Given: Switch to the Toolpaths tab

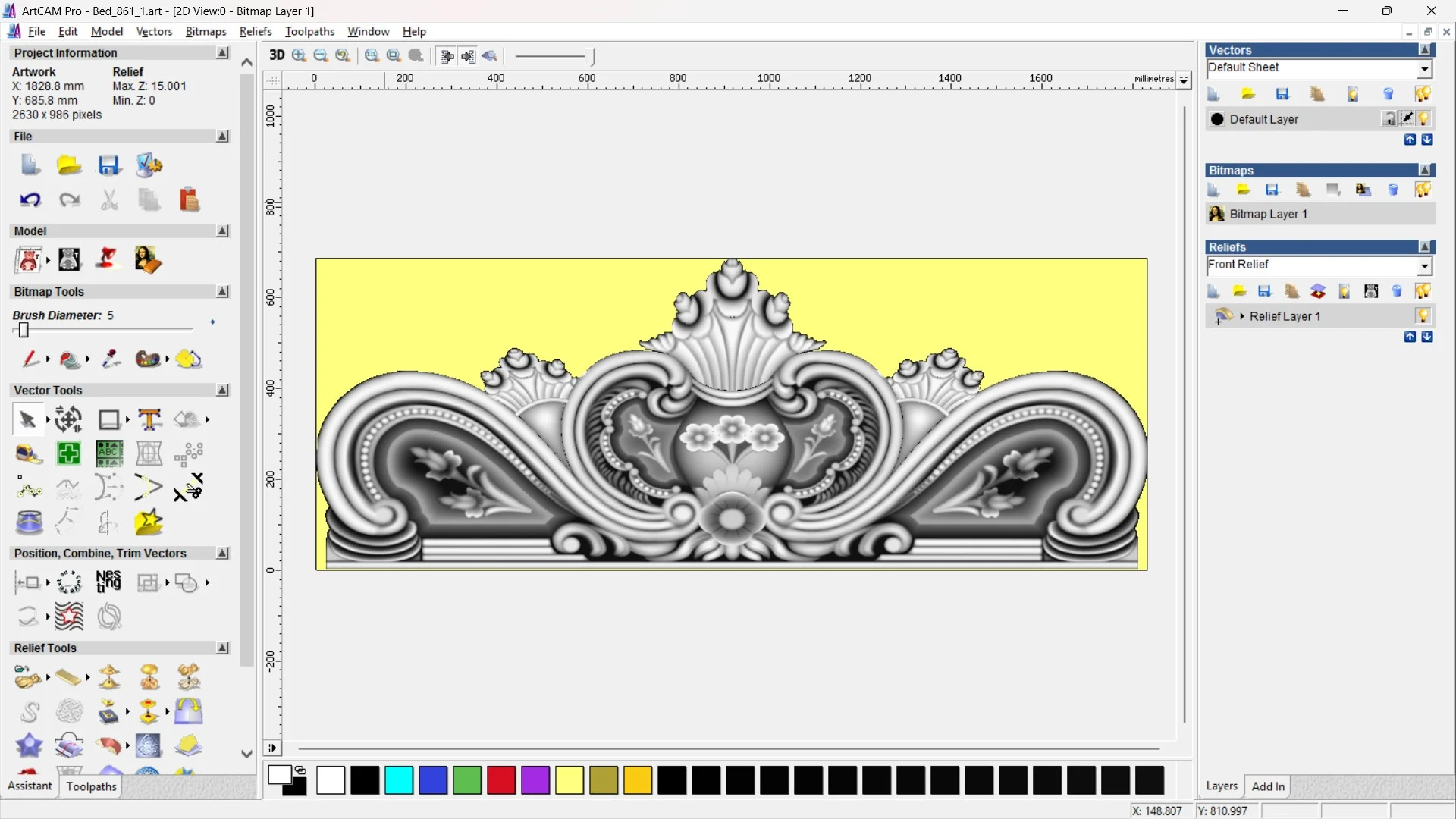Looking at the screenshot, I should [91, 786].
